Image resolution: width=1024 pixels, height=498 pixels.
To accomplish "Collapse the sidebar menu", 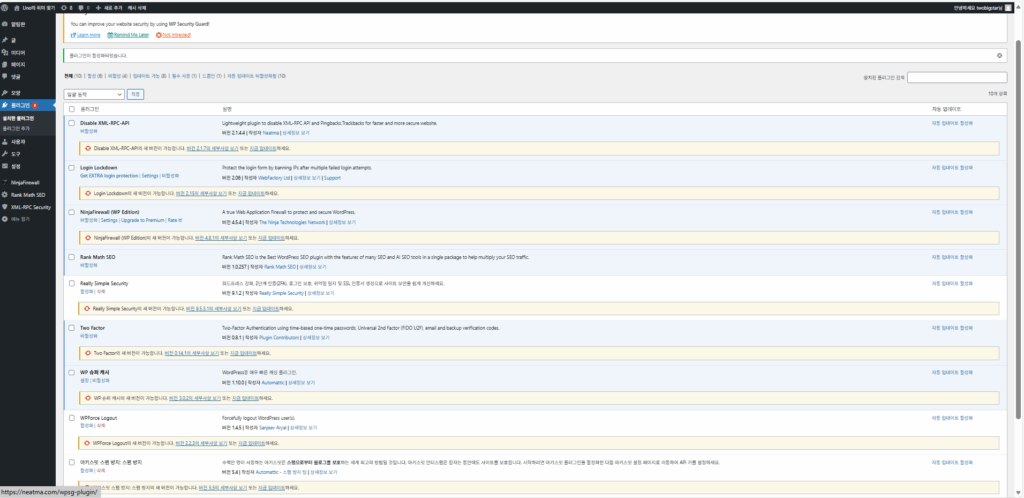I will (x=20, y=217).
